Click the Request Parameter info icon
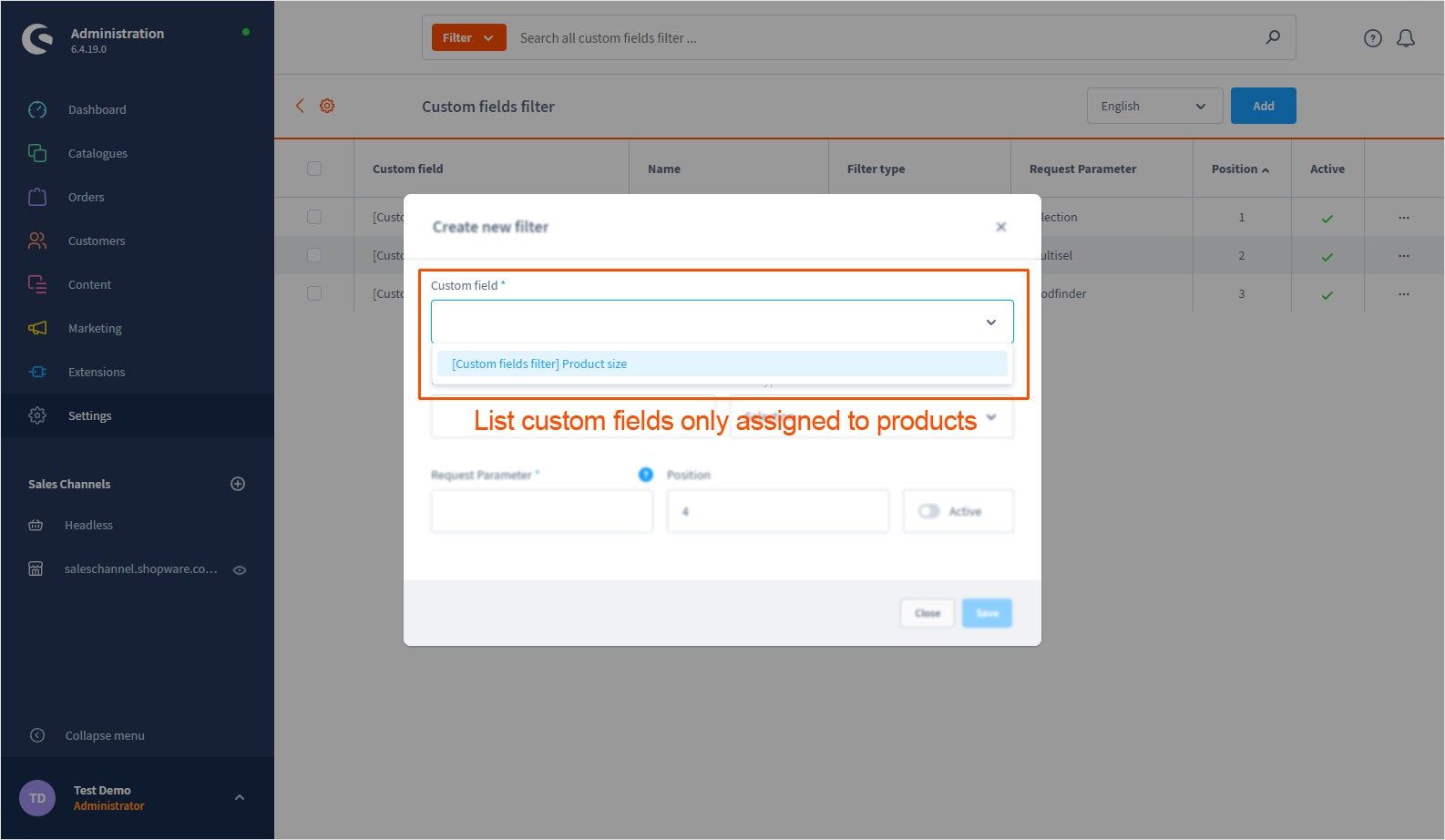This screenshot has height=840, width=1445. (646, 475)
